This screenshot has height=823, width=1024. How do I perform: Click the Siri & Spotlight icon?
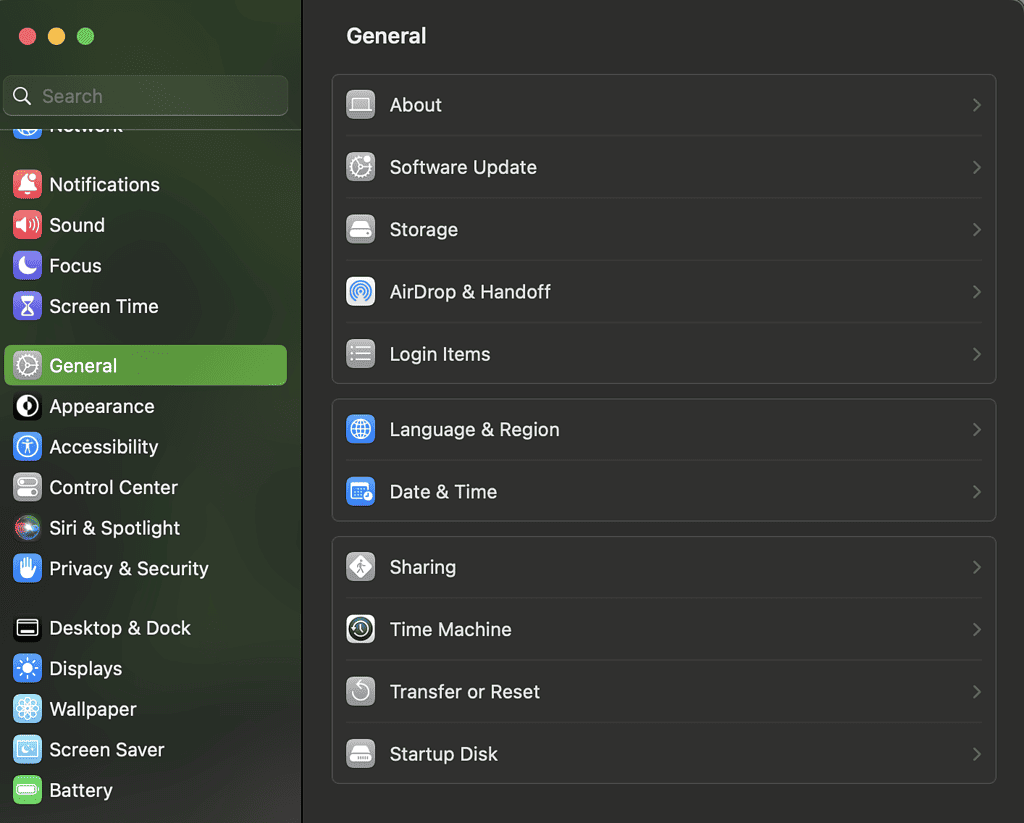26,528
